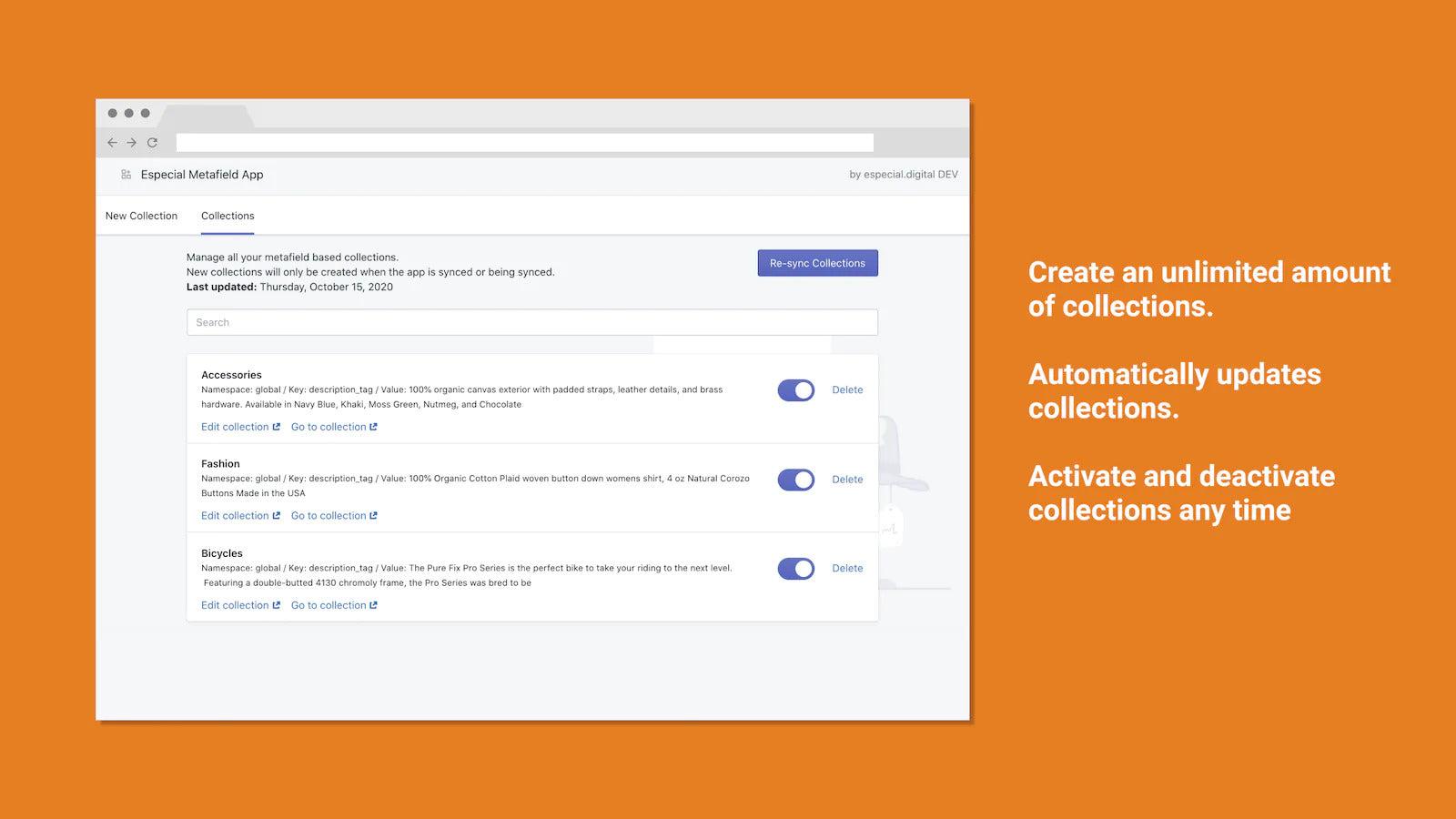Open Edit collection for the Fashion entry
The width and height of the screenshot is (1456, 819).
(234, 515)
